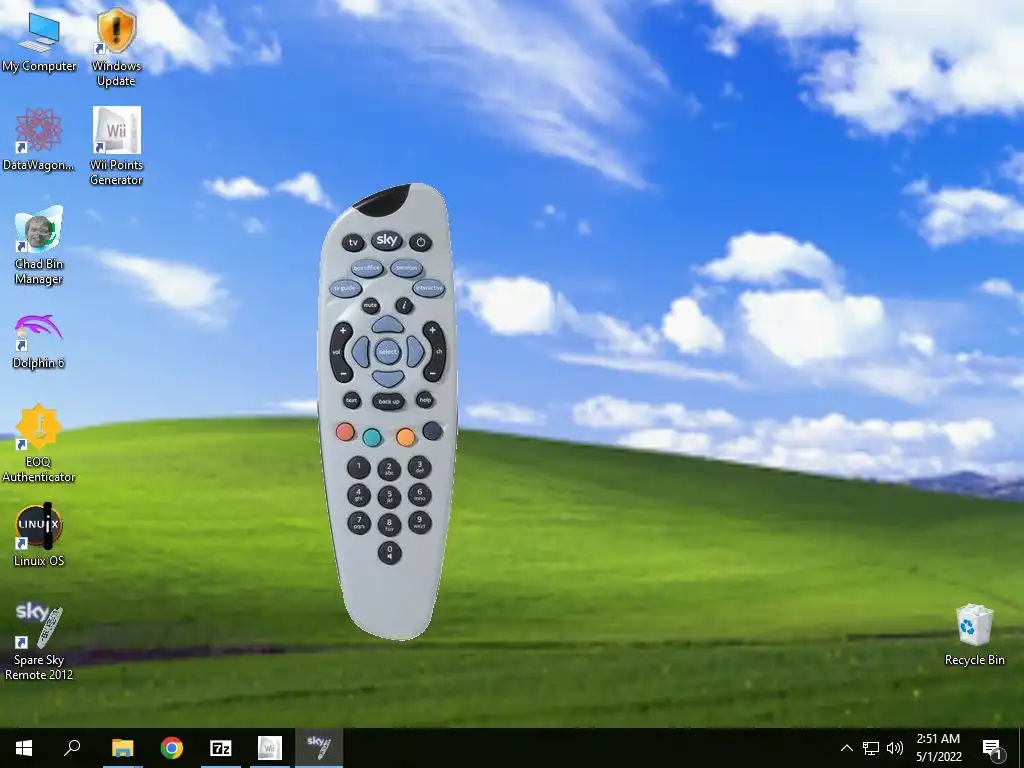This screenshot has width=1024, height=768.
Task: Tap the i info button on the remote
Action: pos(404,305)
